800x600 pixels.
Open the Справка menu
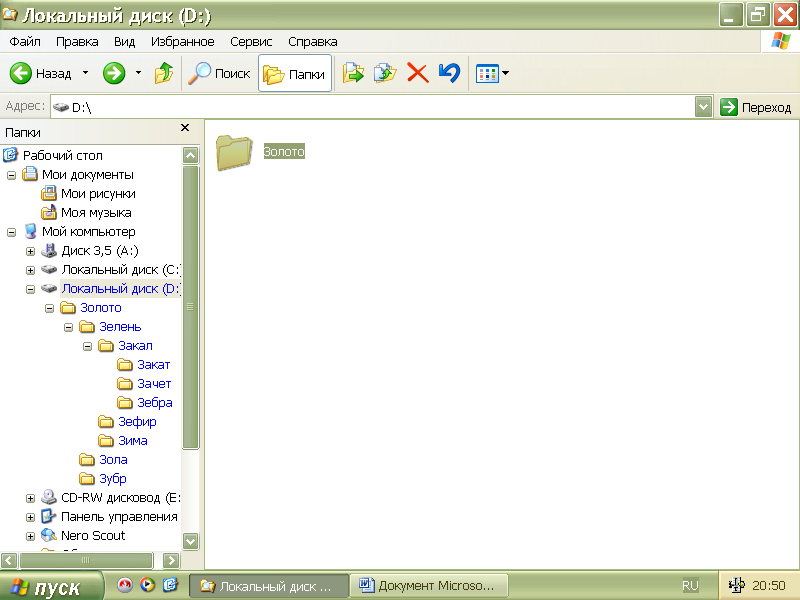tap(313, 42)
